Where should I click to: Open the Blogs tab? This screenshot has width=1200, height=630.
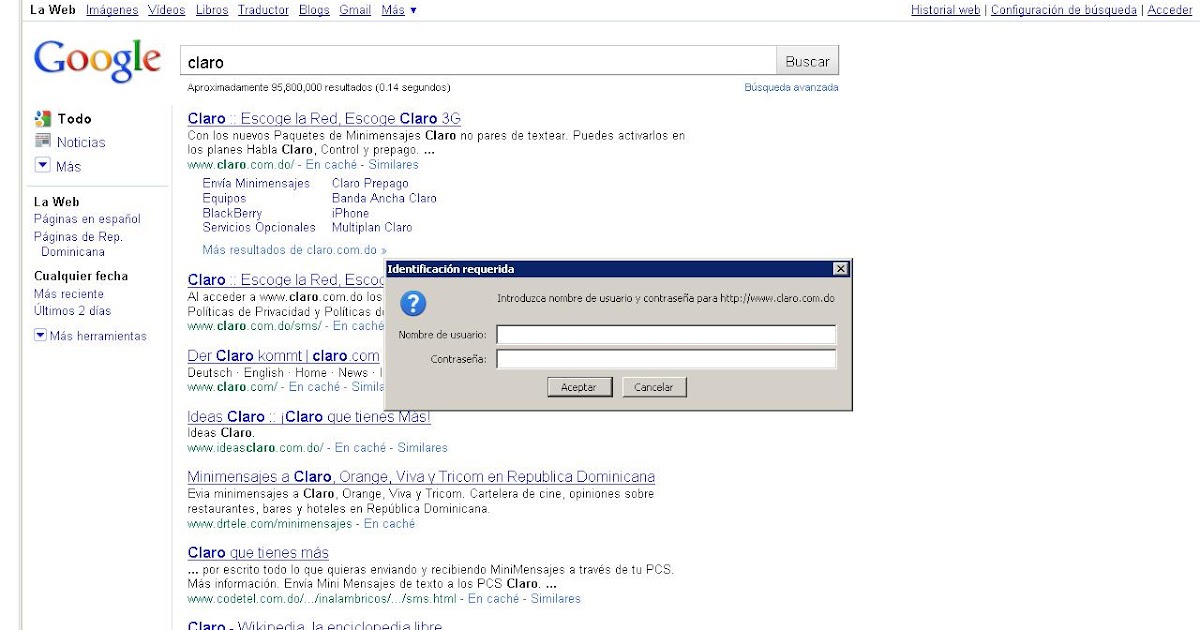coord(314,10)
